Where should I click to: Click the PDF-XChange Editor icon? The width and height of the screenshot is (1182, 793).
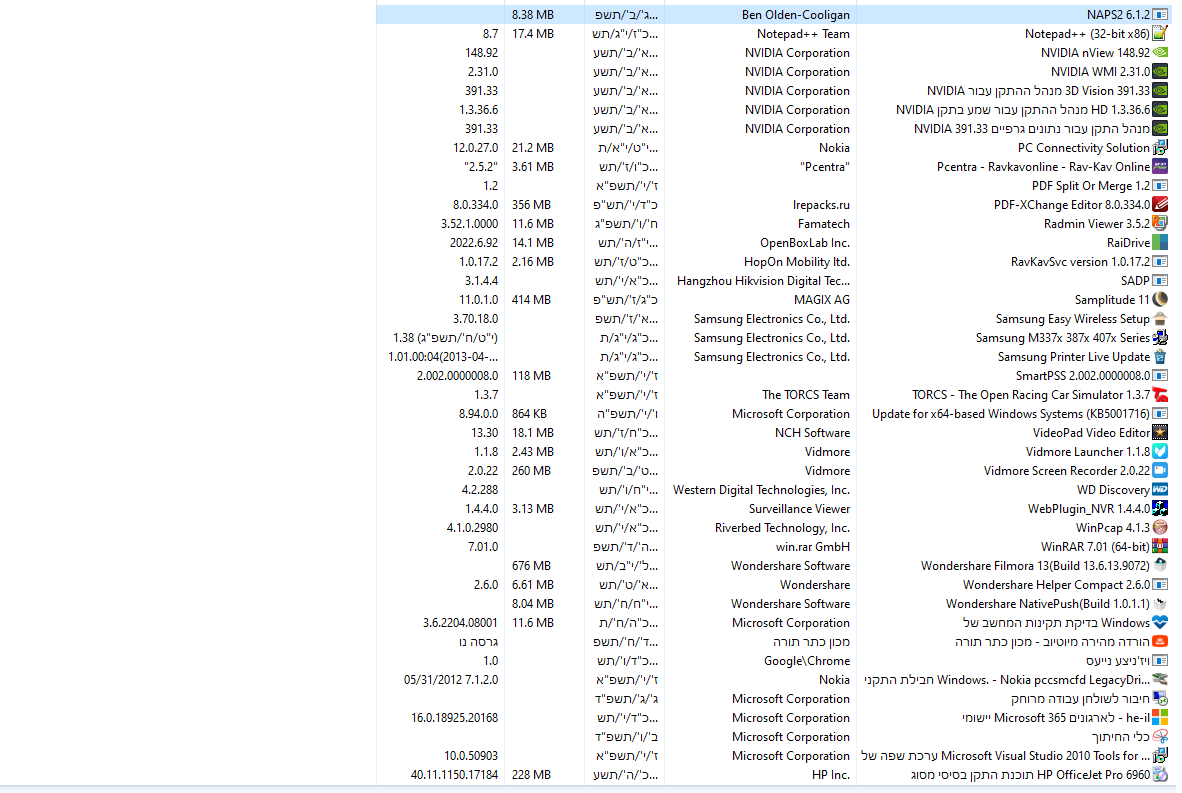click(x=1160, y=204)
